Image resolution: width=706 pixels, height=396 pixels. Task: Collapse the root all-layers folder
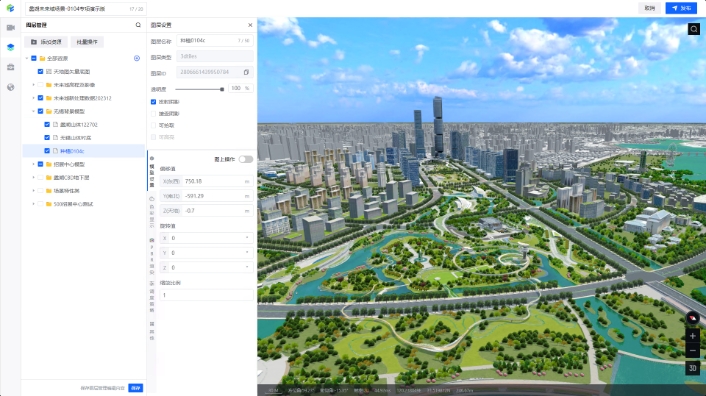point(27,58)
